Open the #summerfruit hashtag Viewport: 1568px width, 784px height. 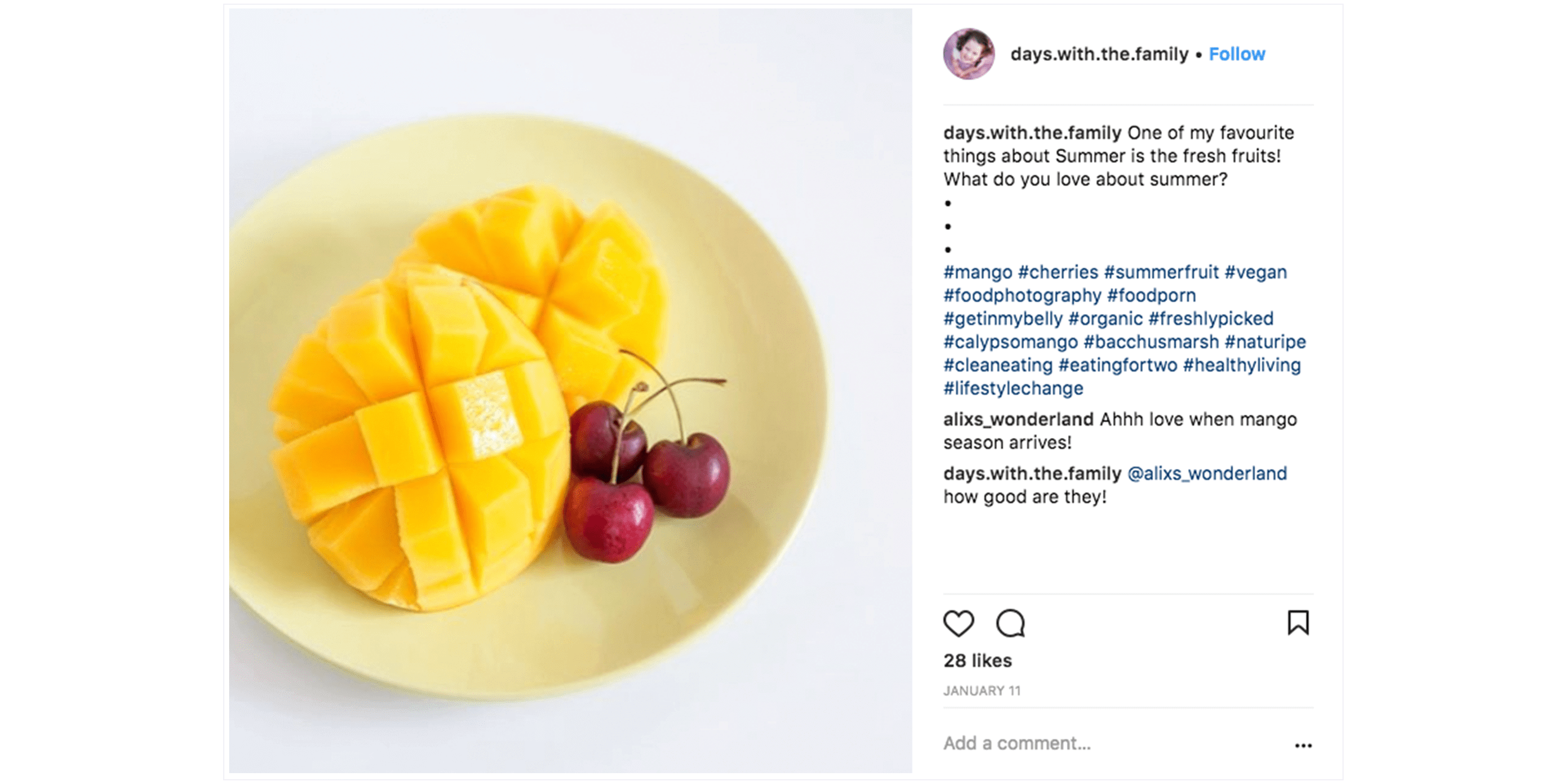(1162, 272)
